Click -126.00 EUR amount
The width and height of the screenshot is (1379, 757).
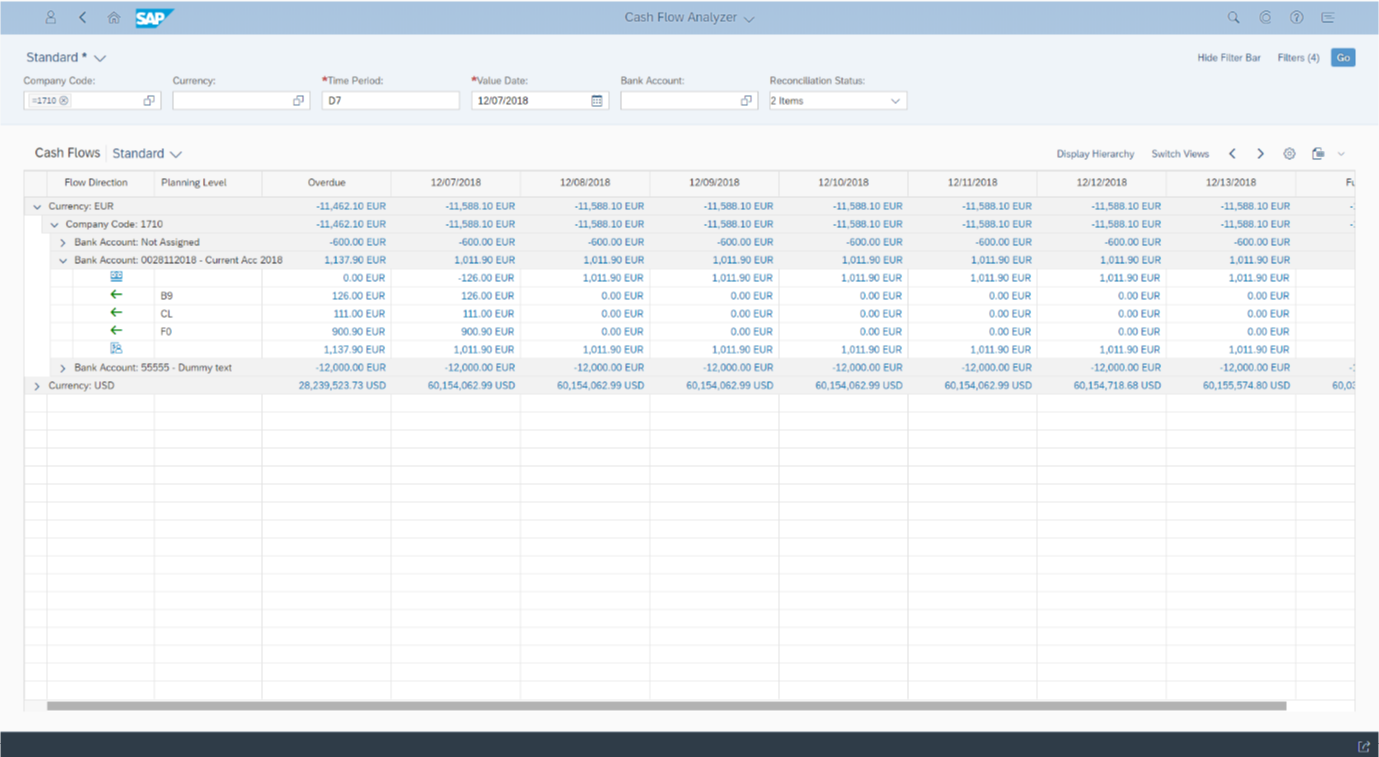click(486, 278)
